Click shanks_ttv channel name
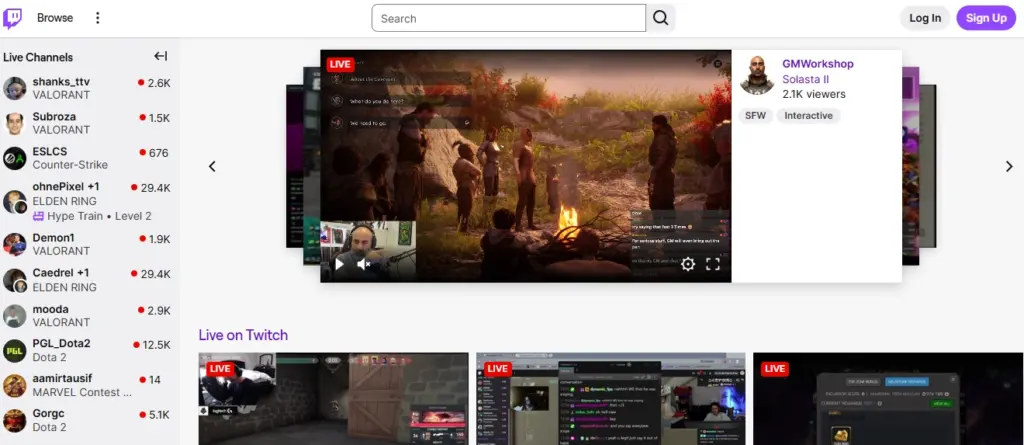The width and height of the screenshot is (1024, 445). [61, 82]
